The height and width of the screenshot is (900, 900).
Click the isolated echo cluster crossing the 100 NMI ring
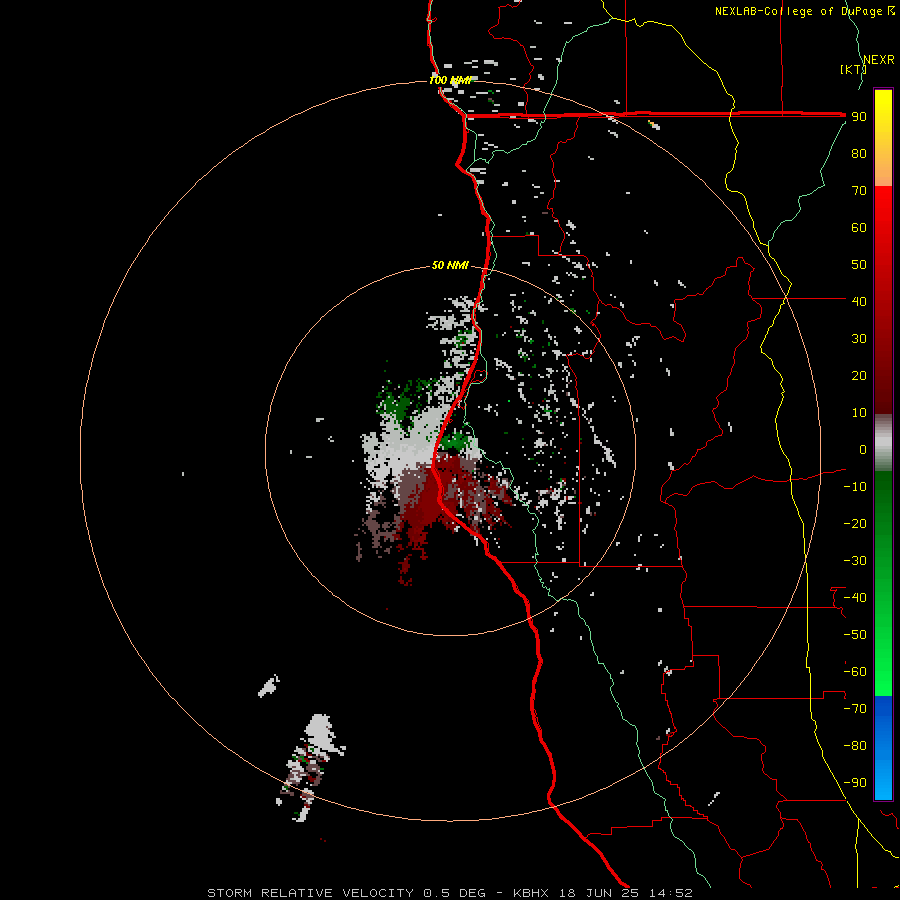tap(310, 766)
